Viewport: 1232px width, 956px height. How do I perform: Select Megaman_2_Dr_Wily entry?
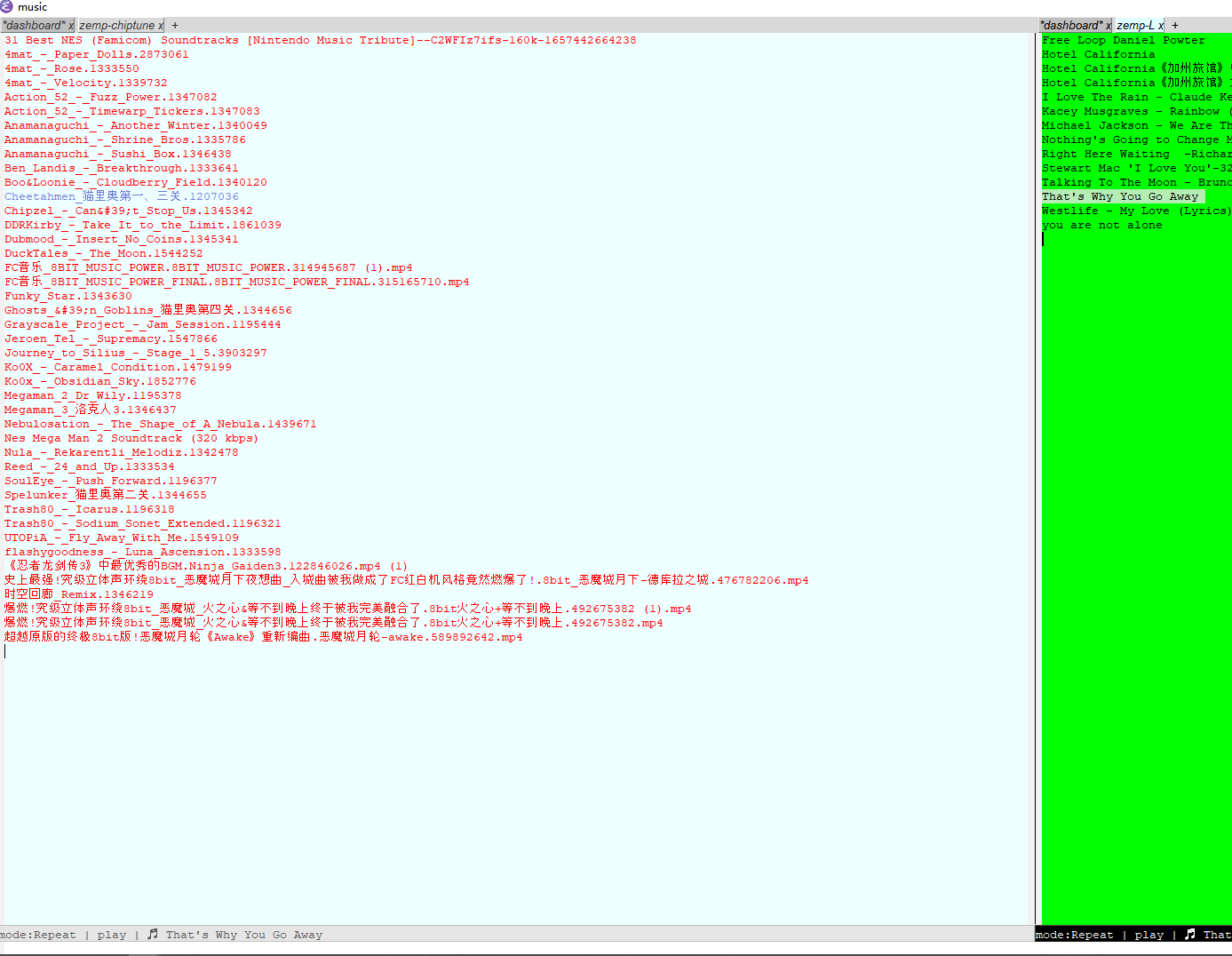click(x=93, y=395)
